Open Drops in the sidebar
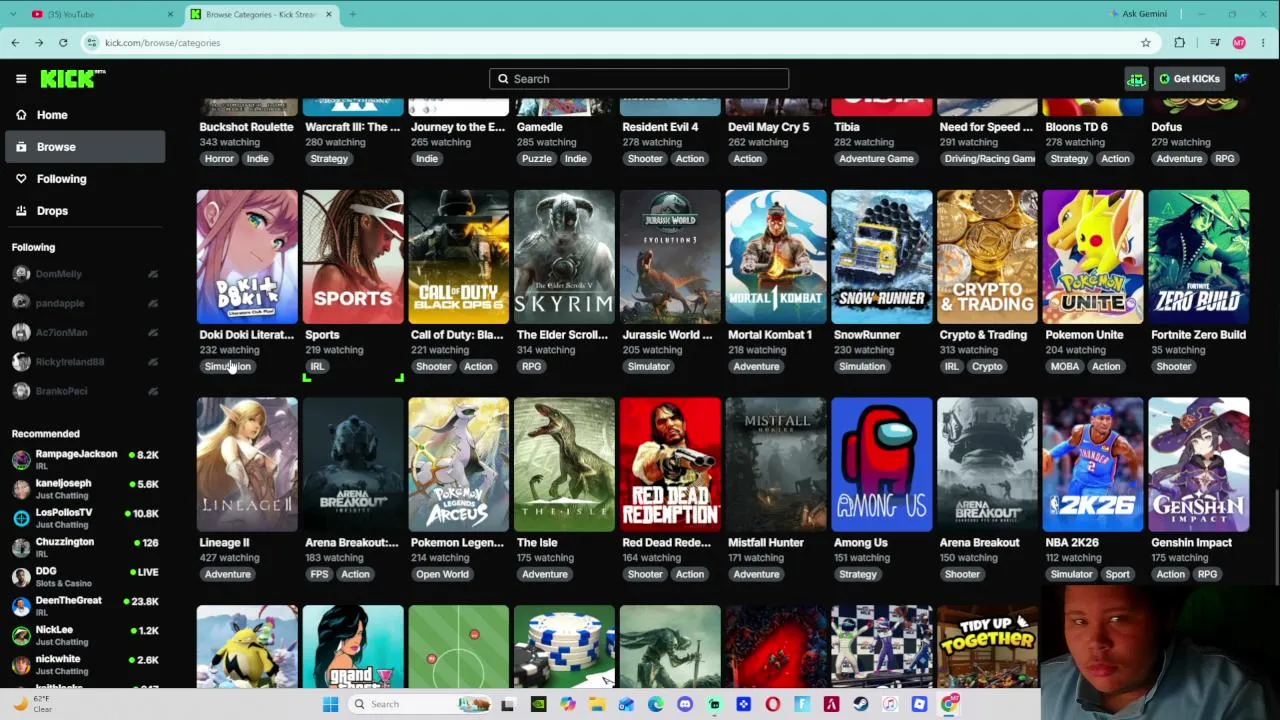1280x720 pixels. pos(83,211)
